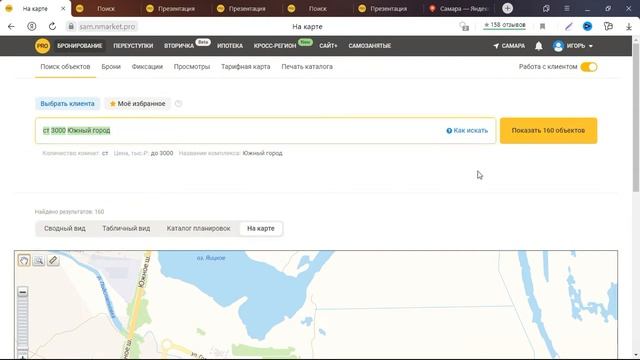Go back with browser back arrow
This screenshot has width=640, height=360.
tap(11, 27)
